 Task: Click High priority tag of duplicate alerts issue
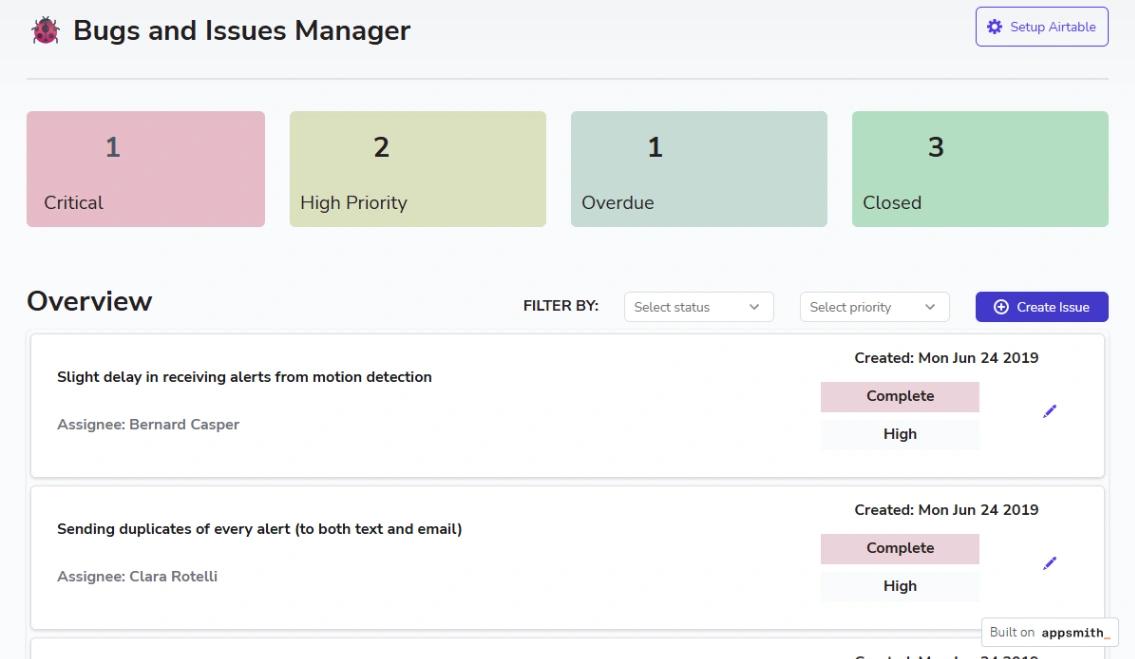[x=900, y=587]
